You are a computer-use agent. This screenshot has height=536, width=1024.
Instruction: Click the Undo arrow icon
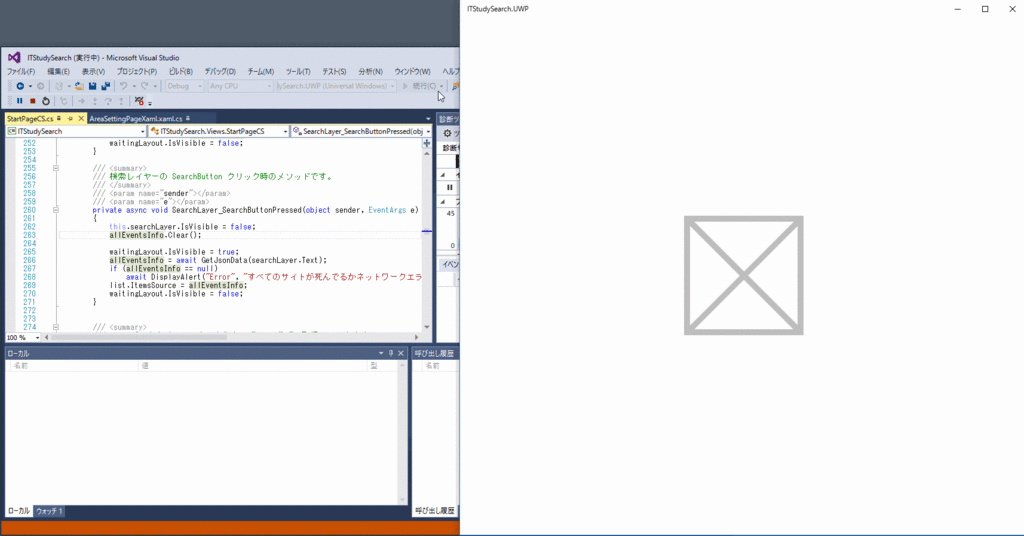(123, 86)
